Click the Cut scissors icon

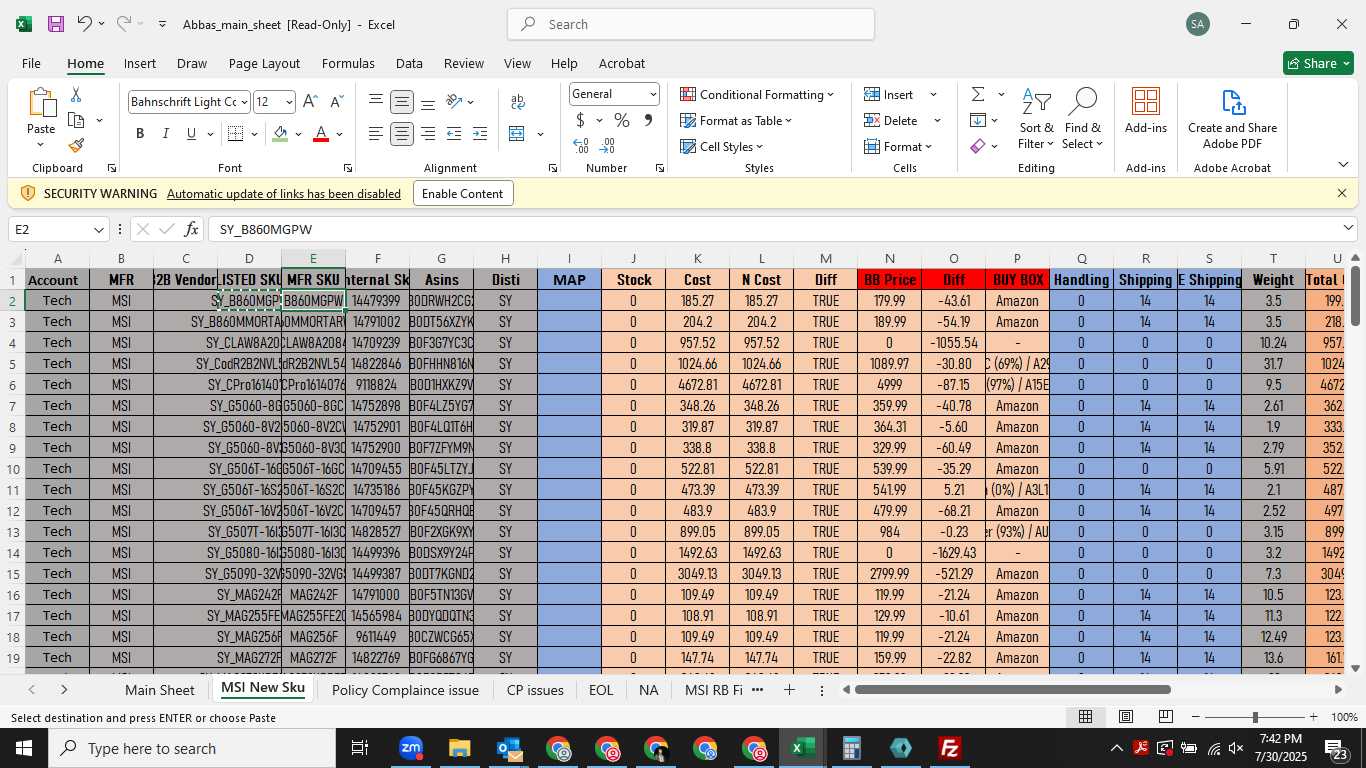[75, 95]
